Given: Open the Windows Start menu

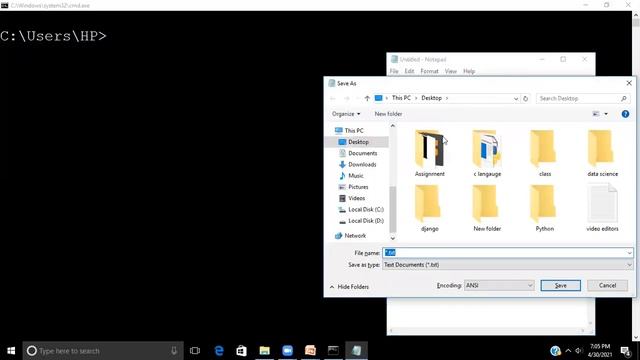Looking at the screenshot, I should 11,351.
